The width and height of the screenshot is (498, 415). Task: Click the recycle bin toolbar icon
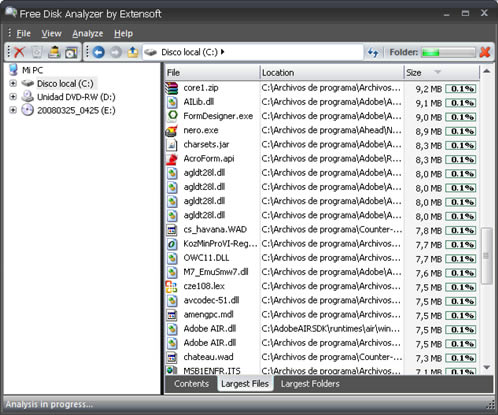37,52
